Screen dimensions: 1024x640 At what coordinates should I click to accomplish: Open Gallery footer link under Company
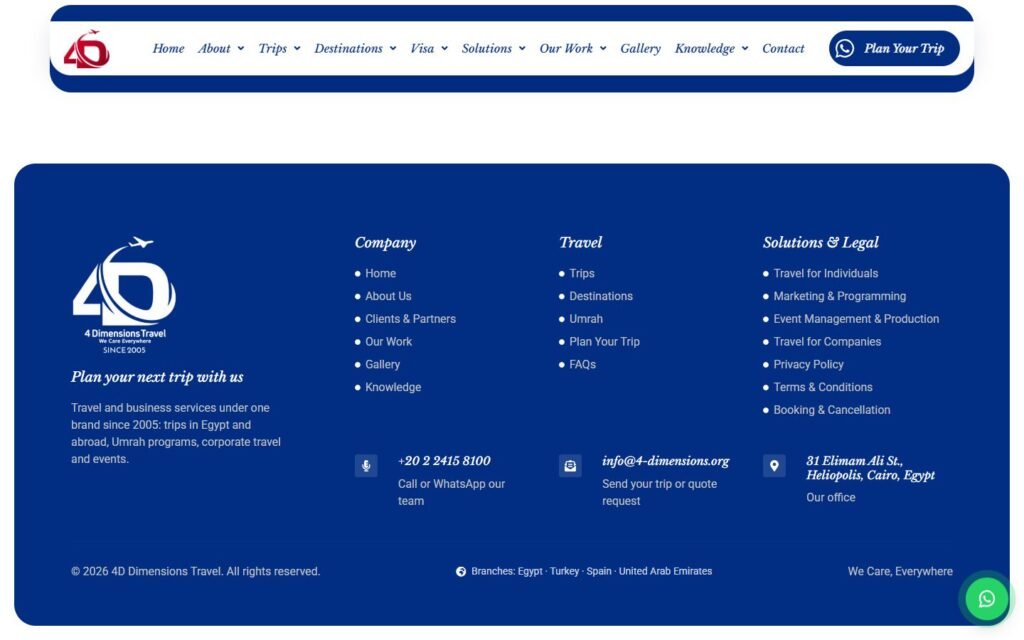click(x=383, y=365)
